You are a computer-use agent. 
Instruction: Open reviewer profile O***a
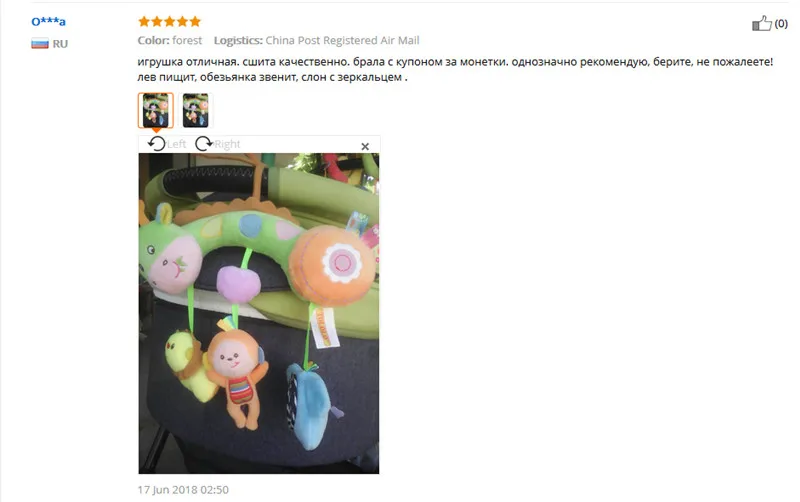click(48, 21)
